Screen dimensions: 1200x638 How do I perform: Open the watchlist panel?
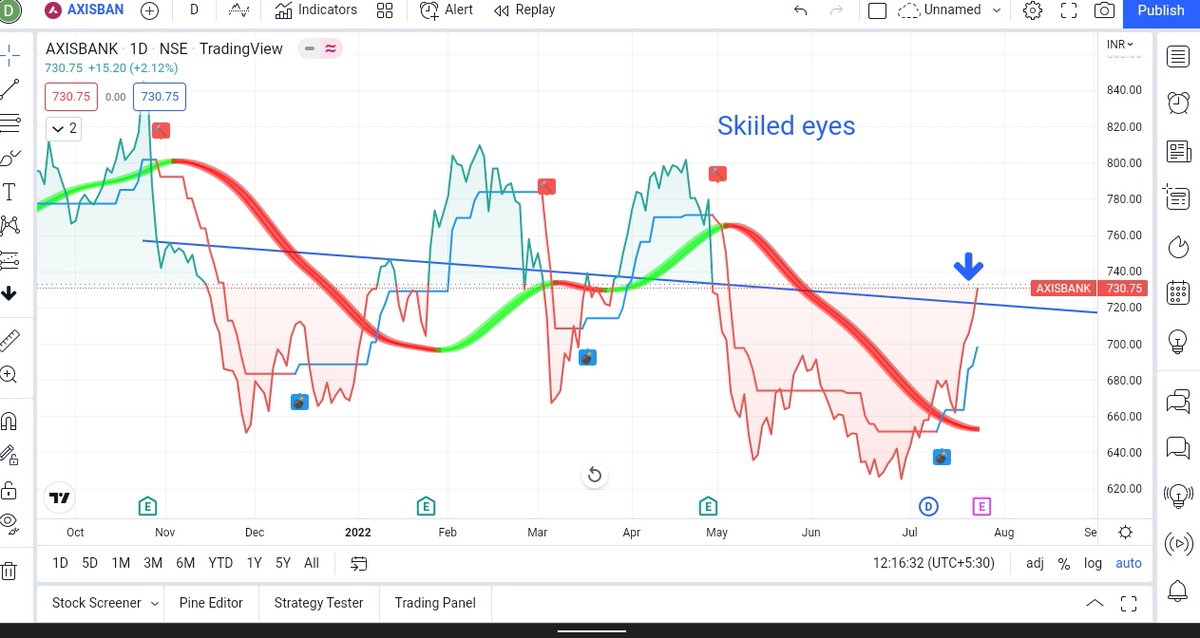1178,56
